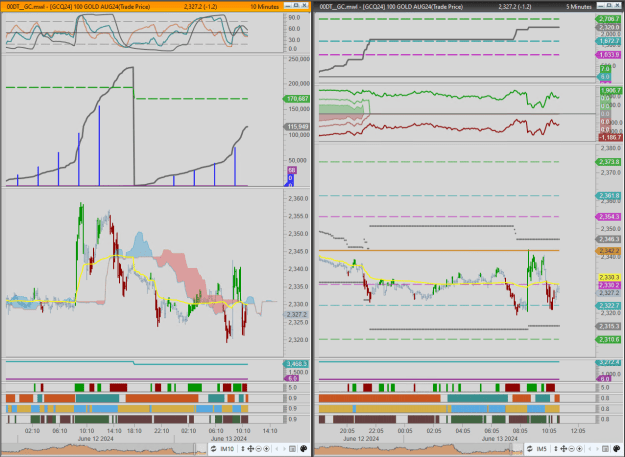Image resolution: width=625 pixels, height=457 pixels.
Task: Click the previous arrow in the IM10 toolbar
Action: point(277,449)
